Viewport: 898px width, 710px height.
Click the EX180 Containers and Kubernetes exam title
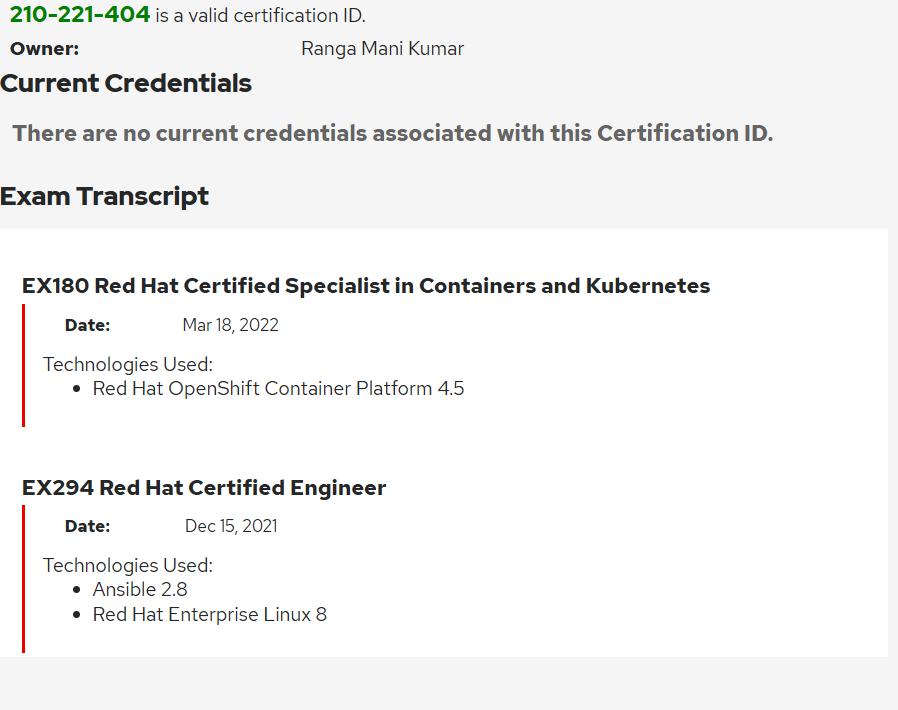pyautogui.click(x=366, y=286)
